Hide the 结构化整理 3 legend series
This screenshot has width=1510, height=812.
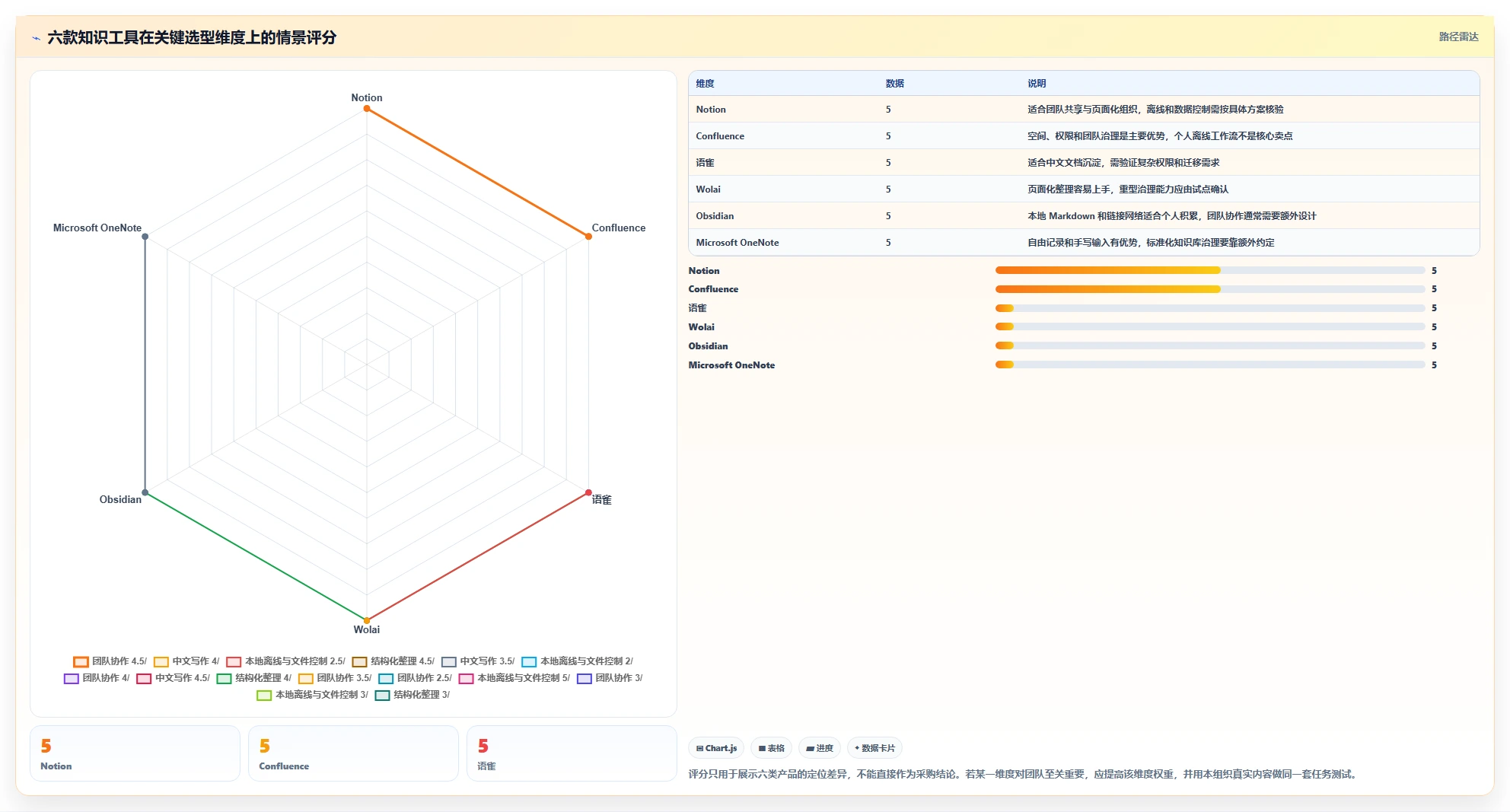pos(413,695)
